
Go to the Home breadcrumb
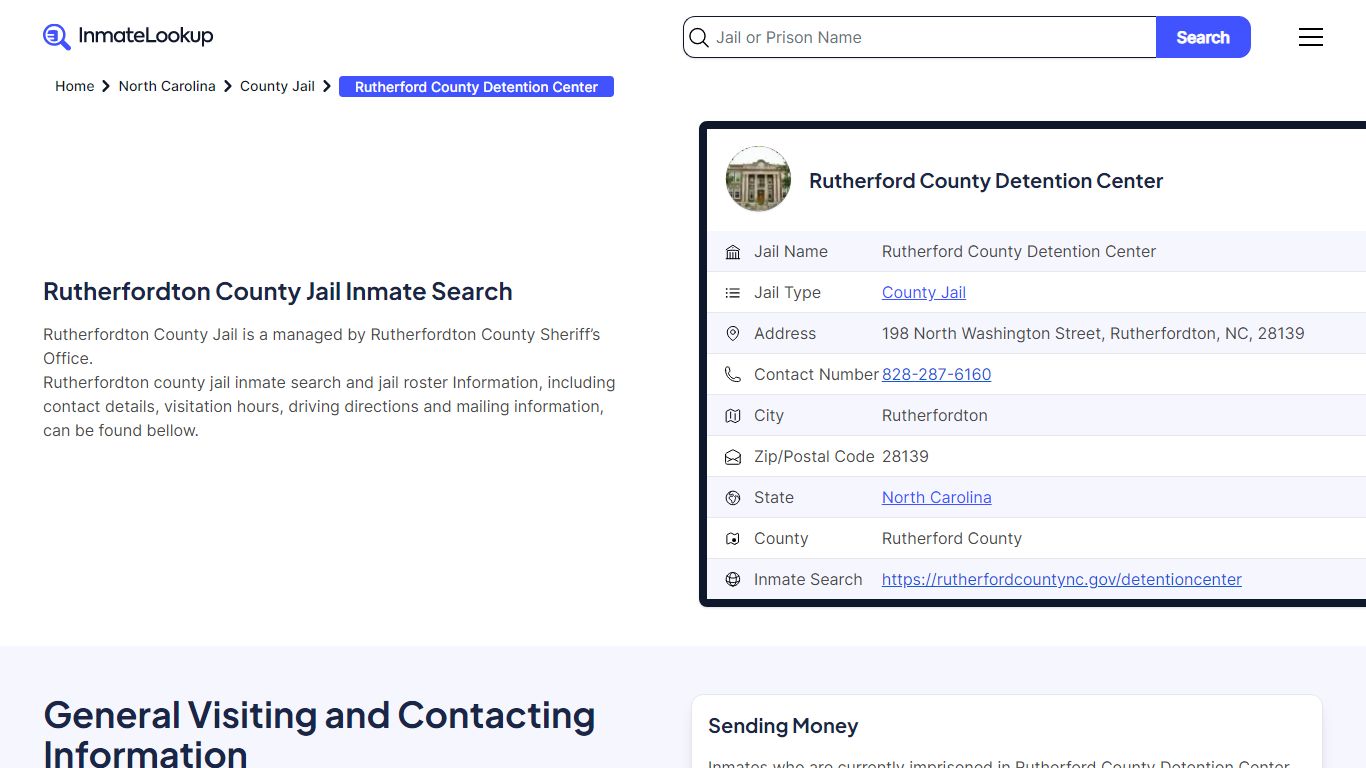click(x=74, y=86)
